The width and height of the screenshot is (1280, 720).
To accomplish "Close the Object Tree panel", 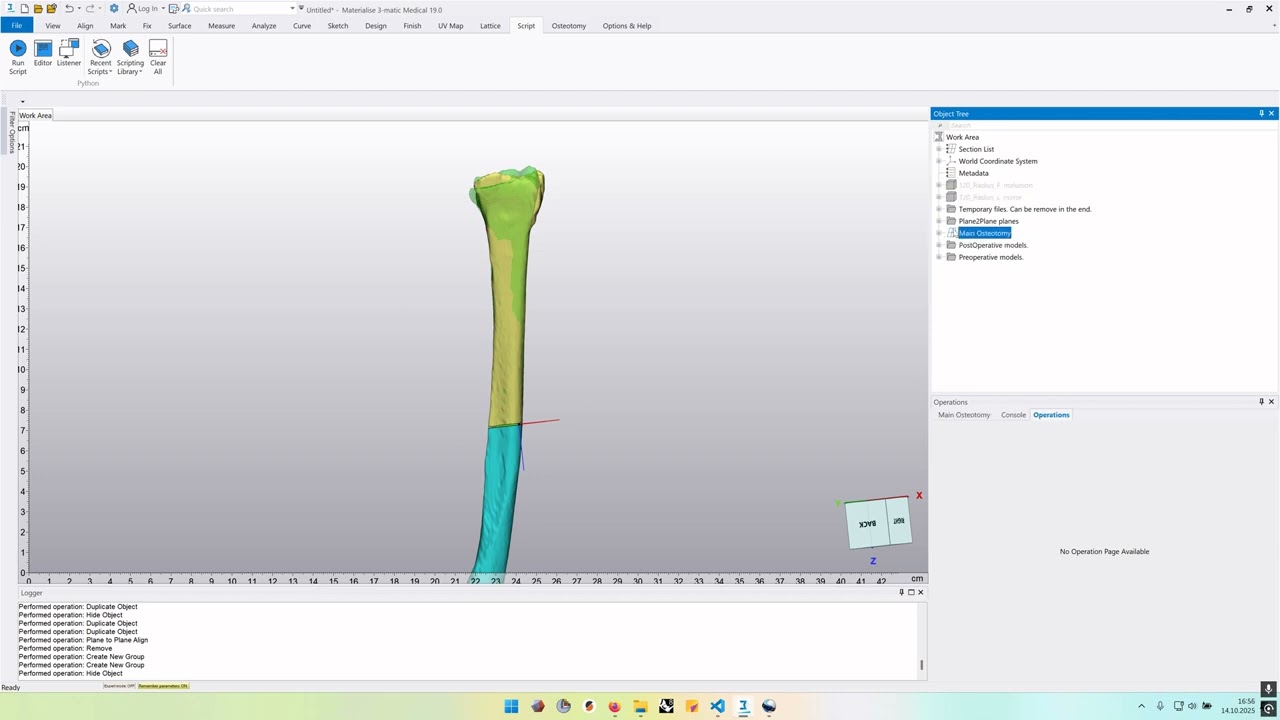I will click(x=1272, y=114).
